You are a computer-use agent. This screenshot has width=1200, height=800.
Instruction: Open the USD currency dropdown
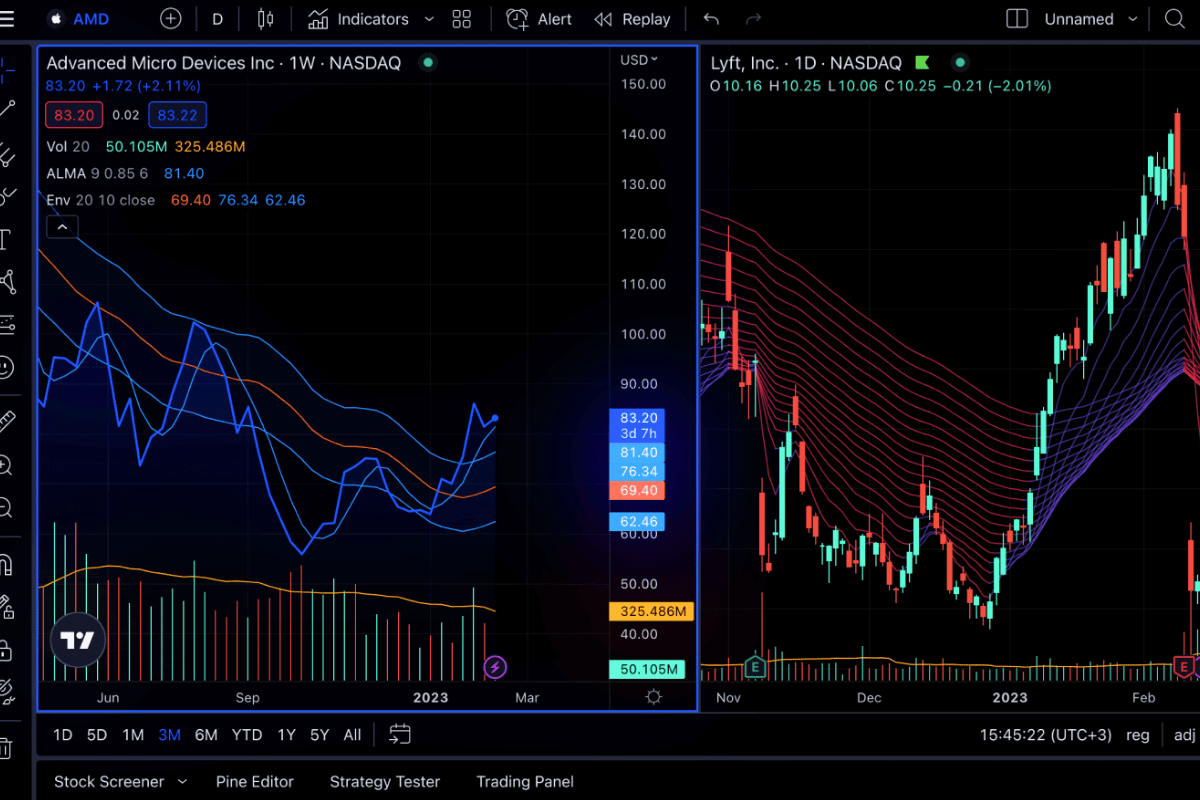(640, 60)
